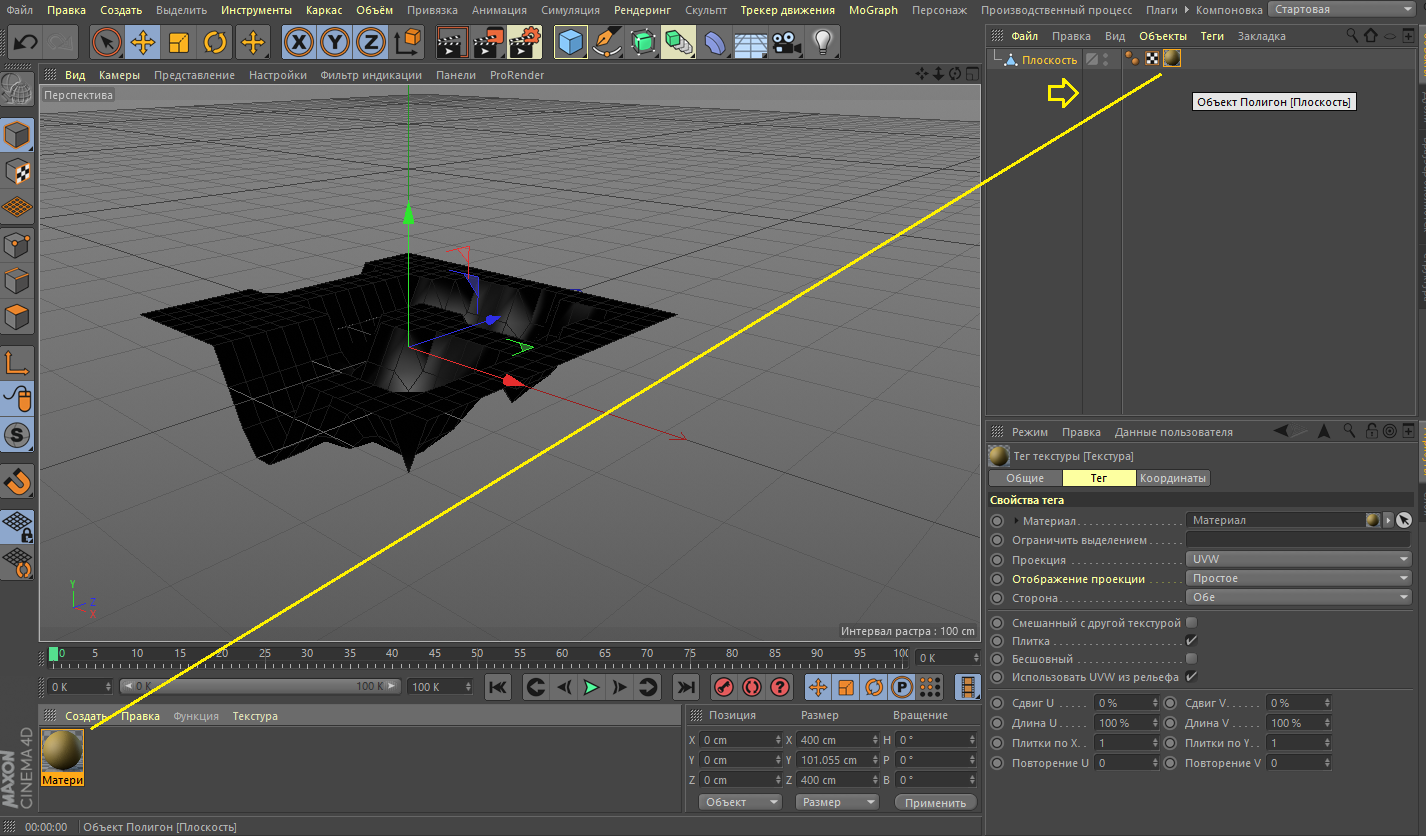
Task: Toggle the Плитка checkbox
Action: pos(1191,641)
